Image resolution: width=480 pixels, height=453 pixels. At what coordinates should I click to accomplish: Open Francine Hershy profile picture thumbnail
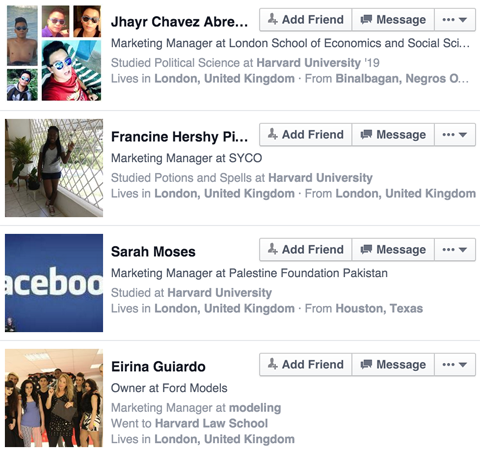[x=54, y=168]
